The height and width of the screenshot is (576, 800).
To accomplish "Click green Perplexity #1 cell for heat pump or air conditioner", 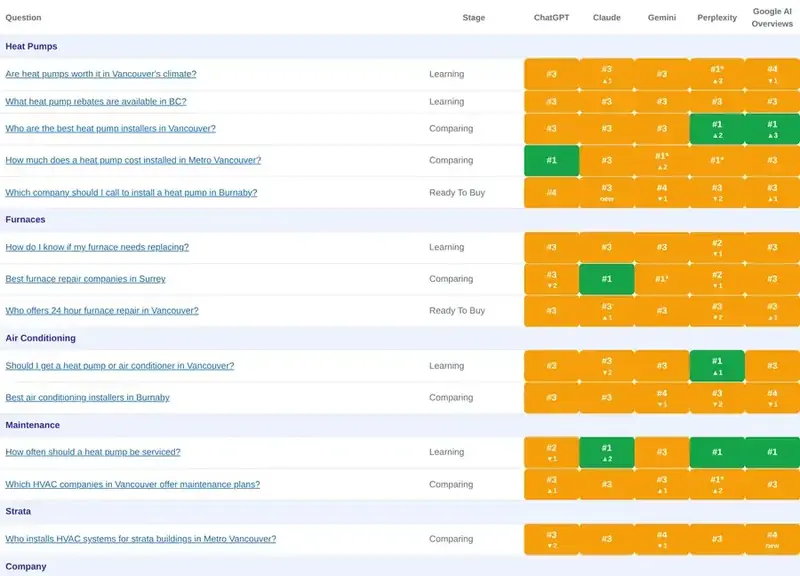I will [717, 366].
